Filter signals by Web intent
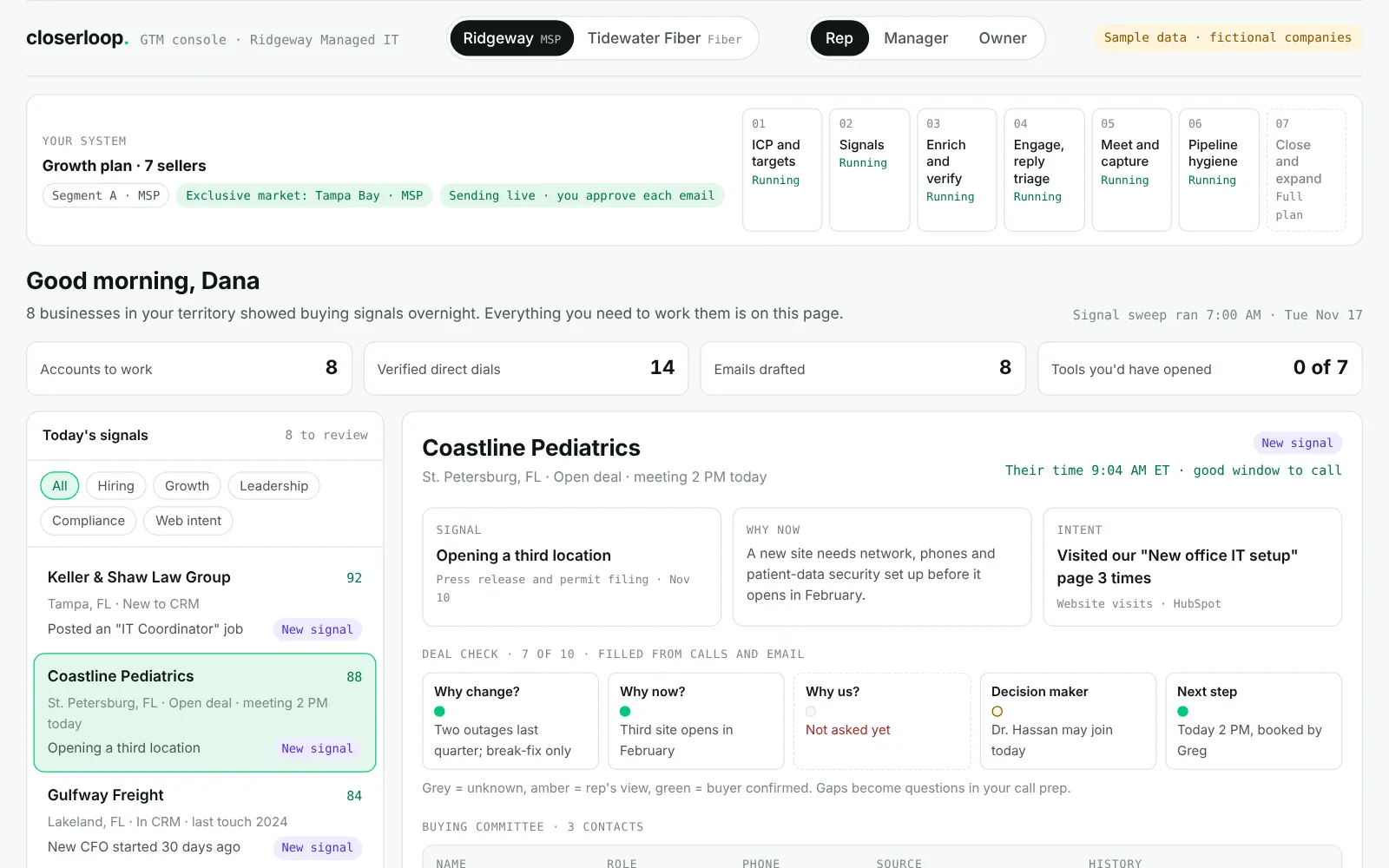 click(x=188, y=520)
